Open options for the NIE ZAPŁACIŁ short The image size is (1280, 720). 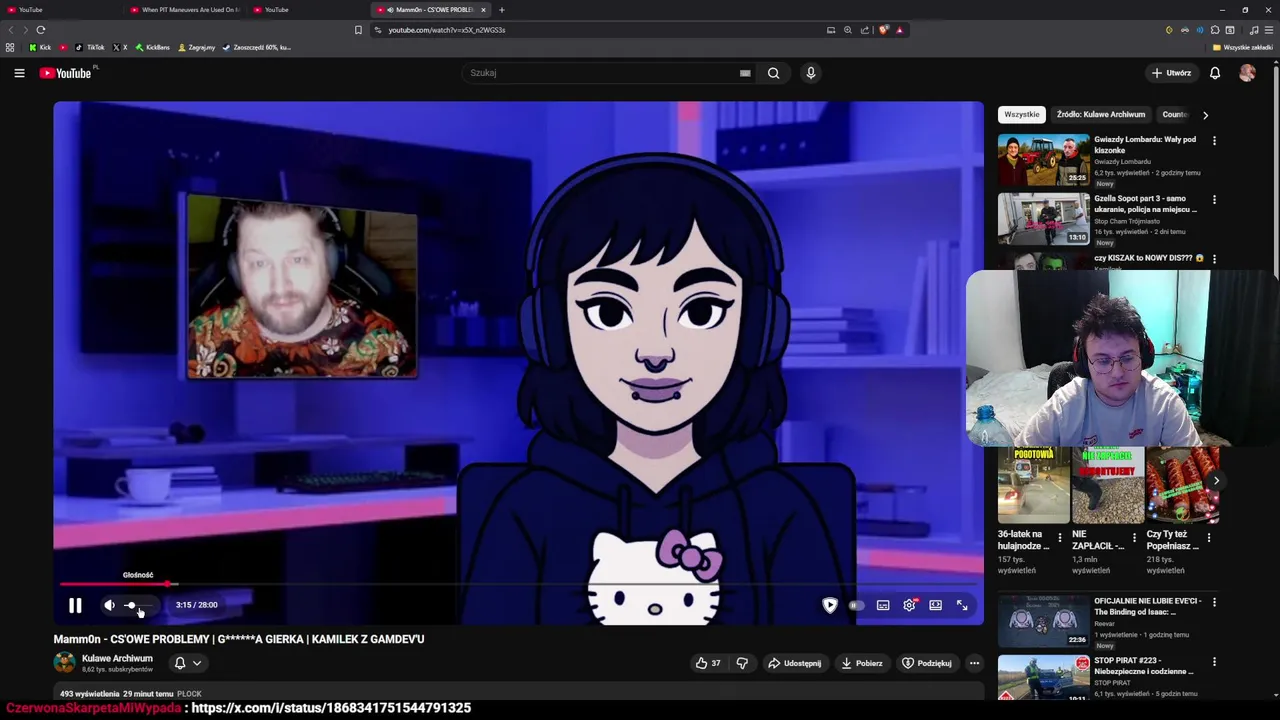pyautogui.click(x=1133, y=538)
